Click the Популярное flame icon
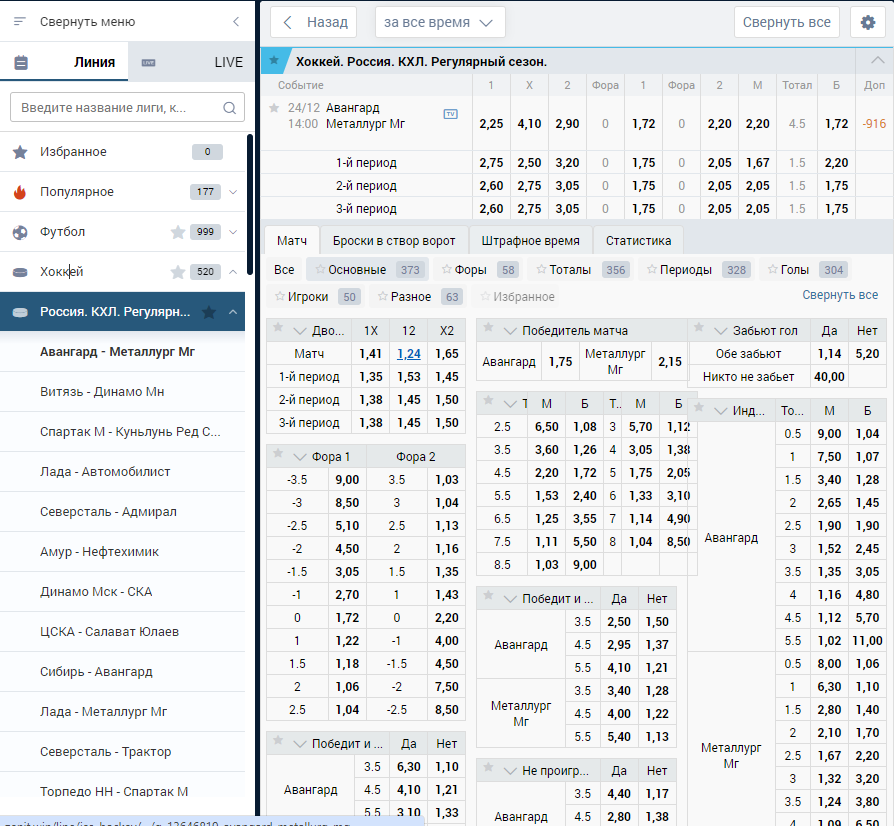The height and width of the screenshot is (826, 894). point(20,192)
